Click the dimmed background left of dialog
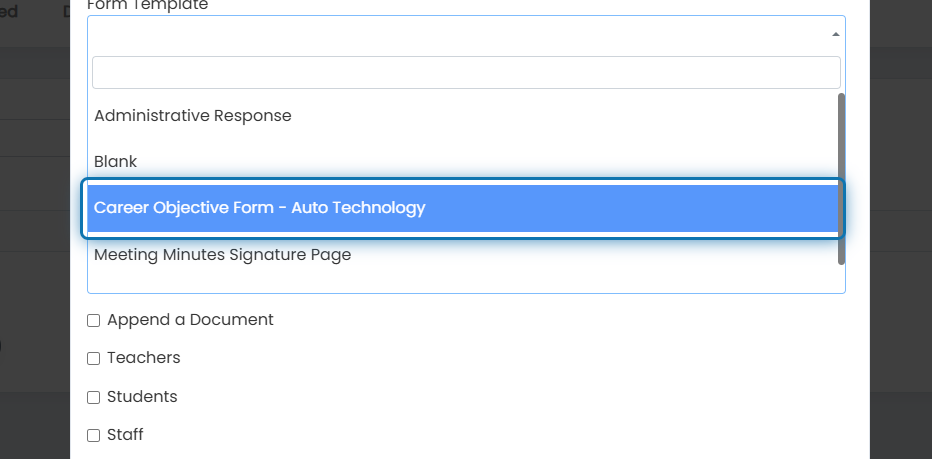 34,238
